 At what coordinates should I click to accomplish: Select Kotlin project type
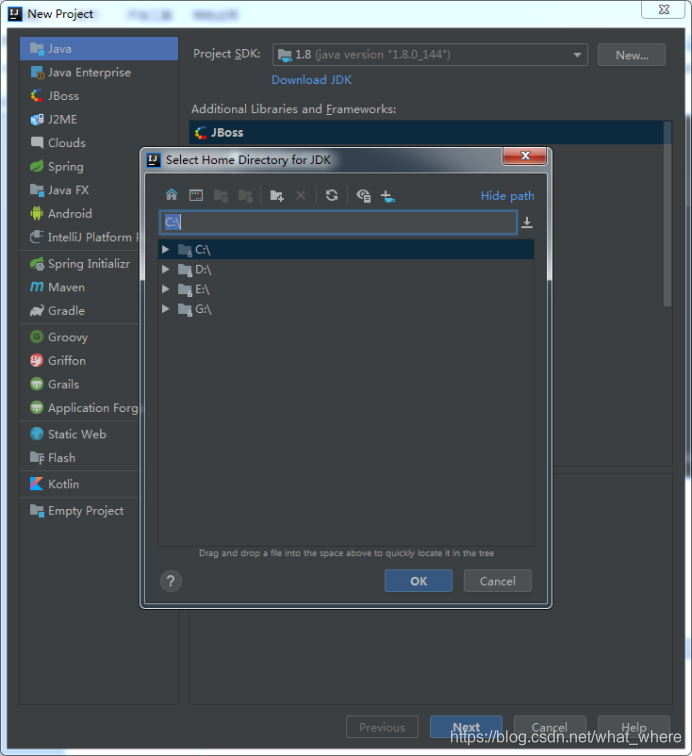[x=80, y=484]
